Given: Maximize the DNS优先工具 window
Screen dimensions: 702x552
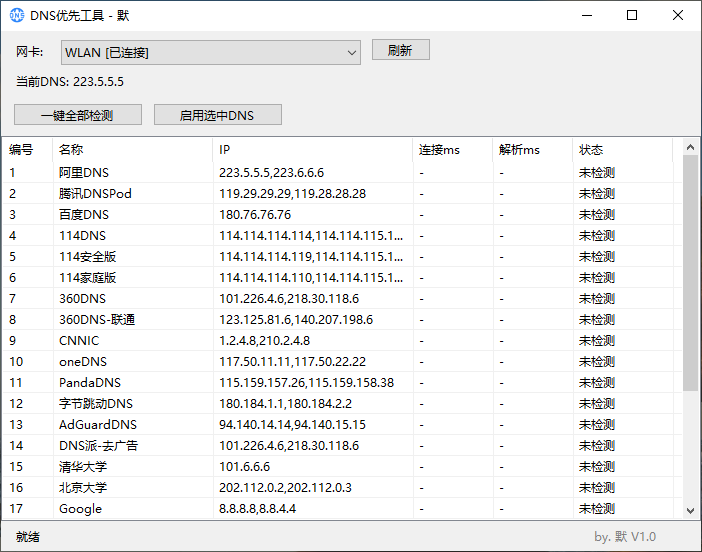Looking at the screenshot, I should click(x=632, y=15).
